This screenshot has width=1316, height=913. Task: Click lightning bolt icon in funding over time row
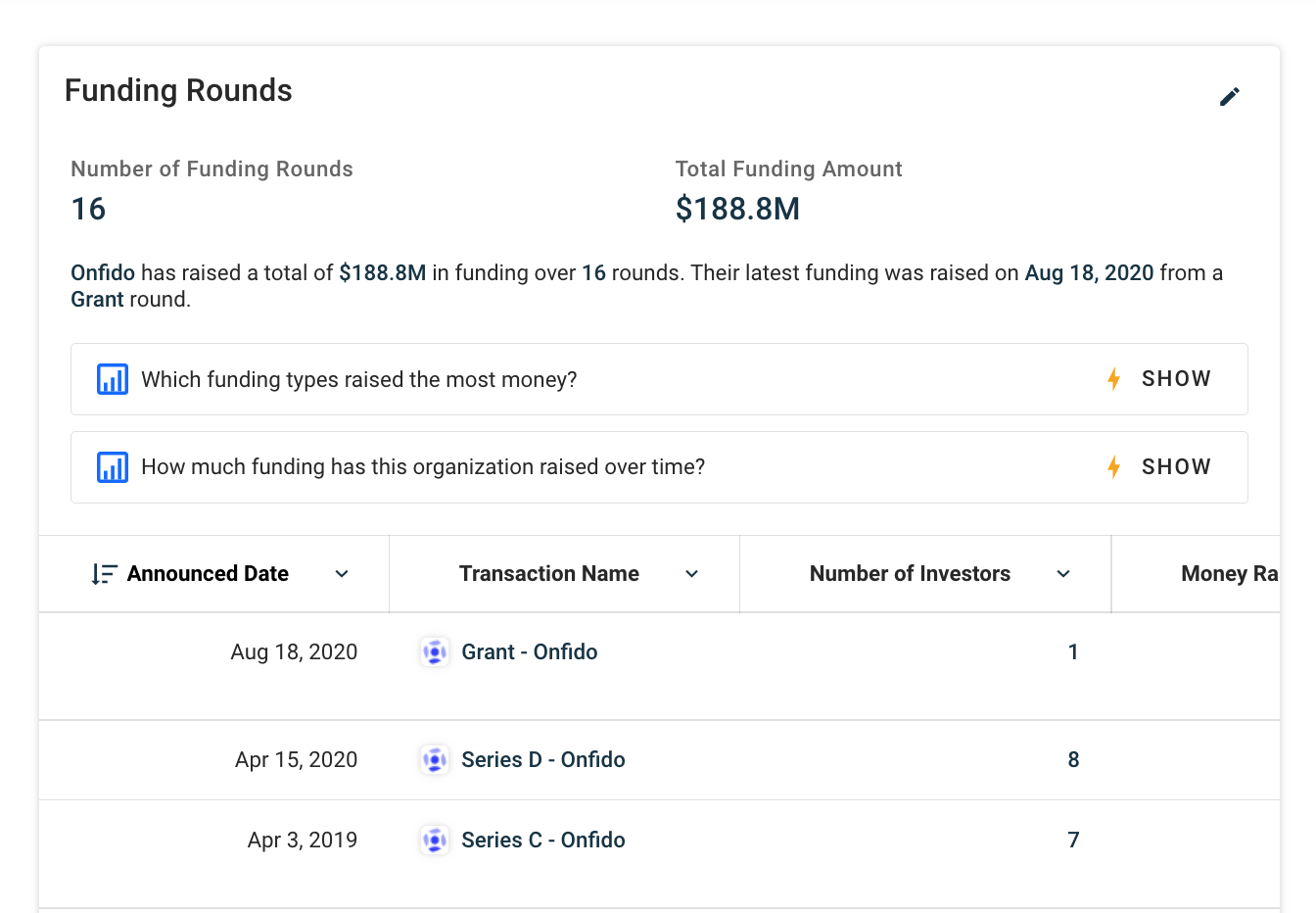point(1113,467)
